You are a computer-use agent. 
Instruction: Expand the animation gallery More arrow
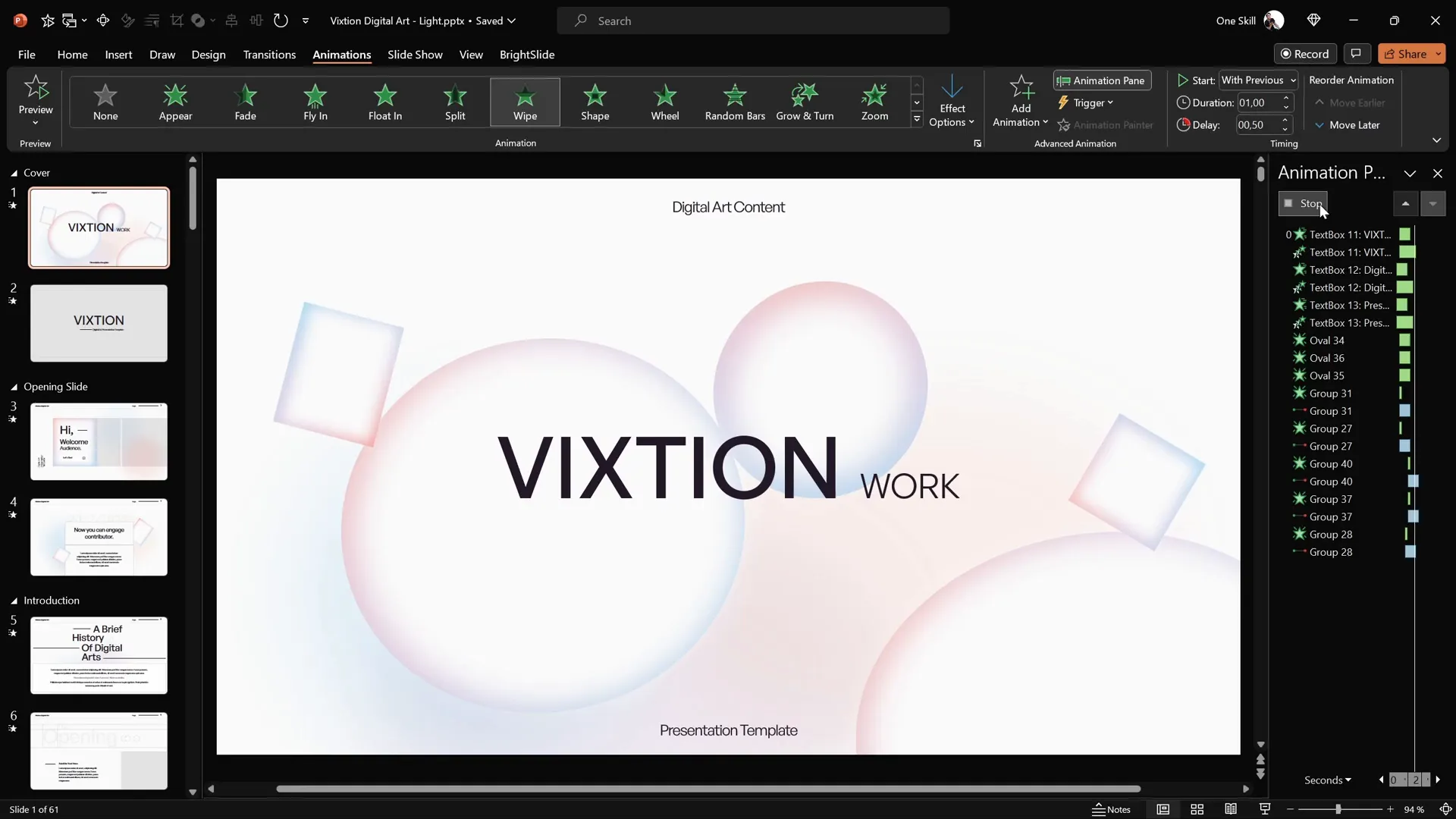(917, 119)
